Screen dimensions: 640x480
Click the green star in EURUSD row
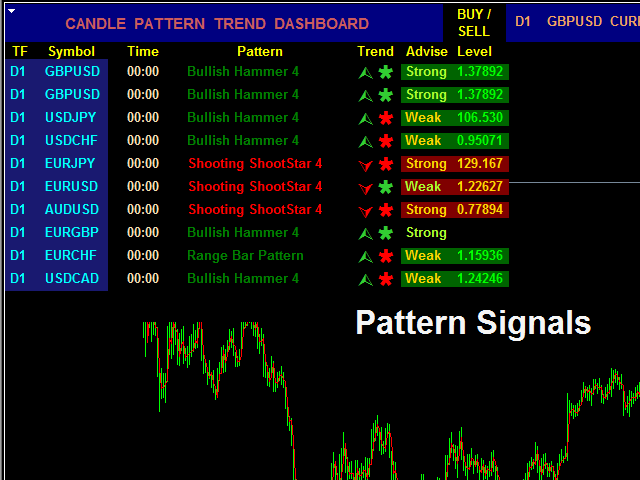click(x=386, y=187)
